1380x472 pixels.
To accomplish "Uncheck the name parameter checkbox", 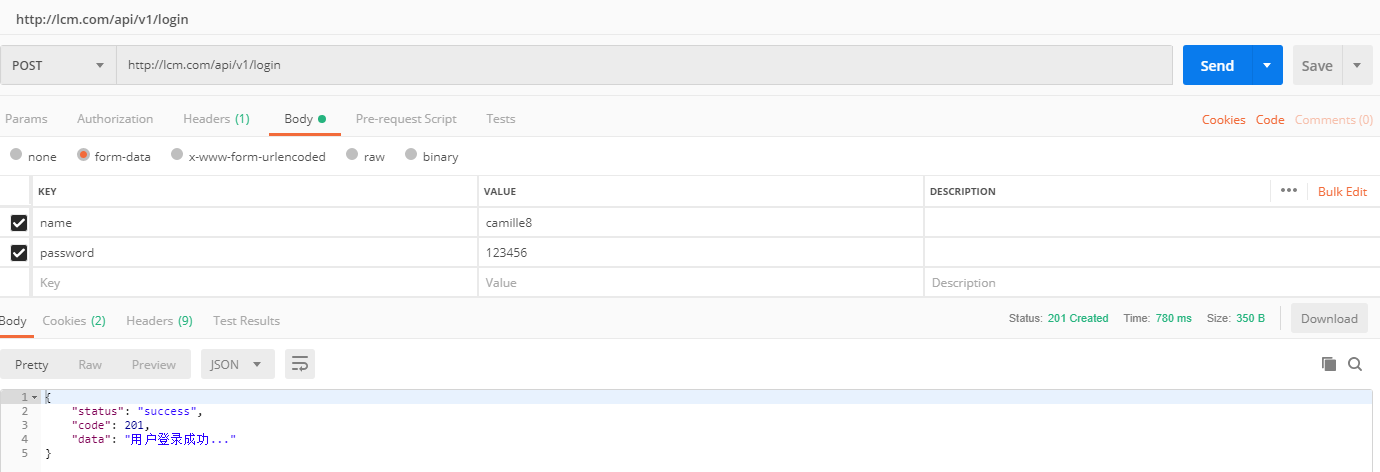I will [x=19, y=223].
